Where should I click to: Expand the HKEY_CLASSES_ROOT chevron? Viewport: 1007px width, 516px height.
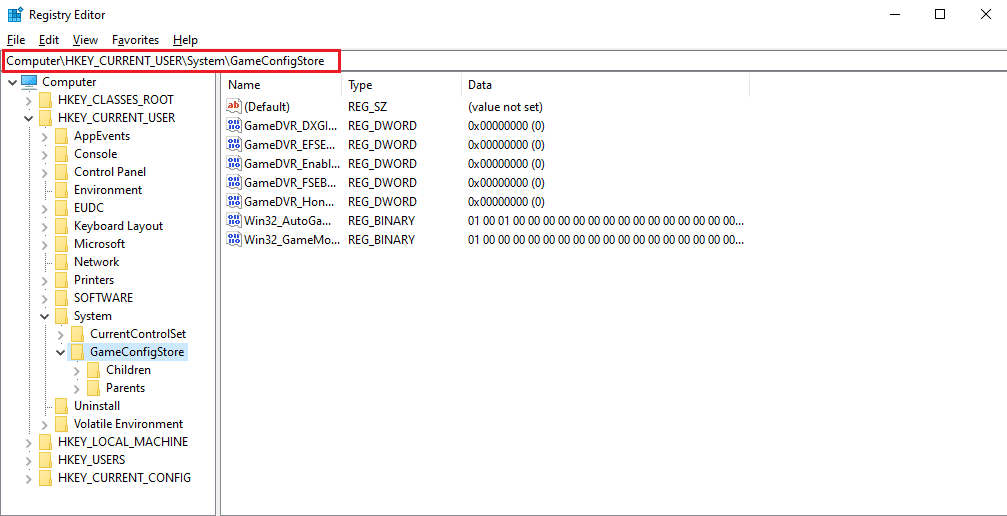pyautogui.click(x=28, y=100)
